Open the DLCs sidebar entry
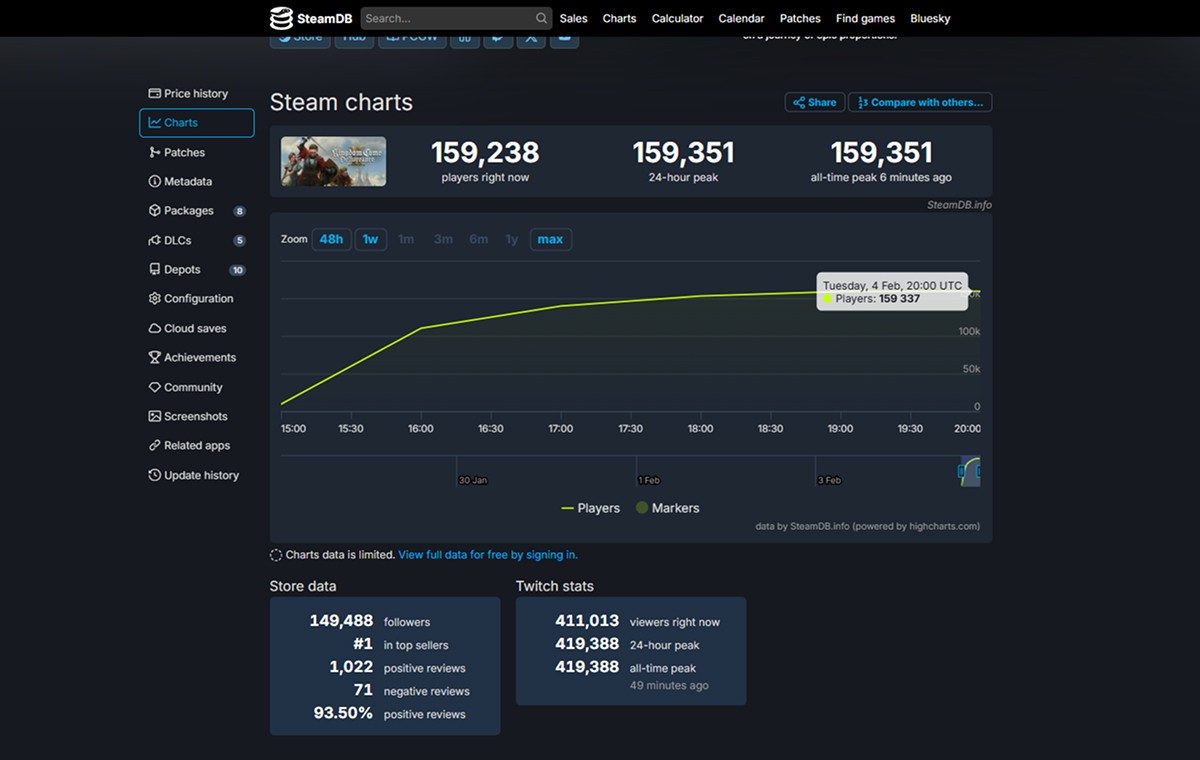 coord(196,240)
